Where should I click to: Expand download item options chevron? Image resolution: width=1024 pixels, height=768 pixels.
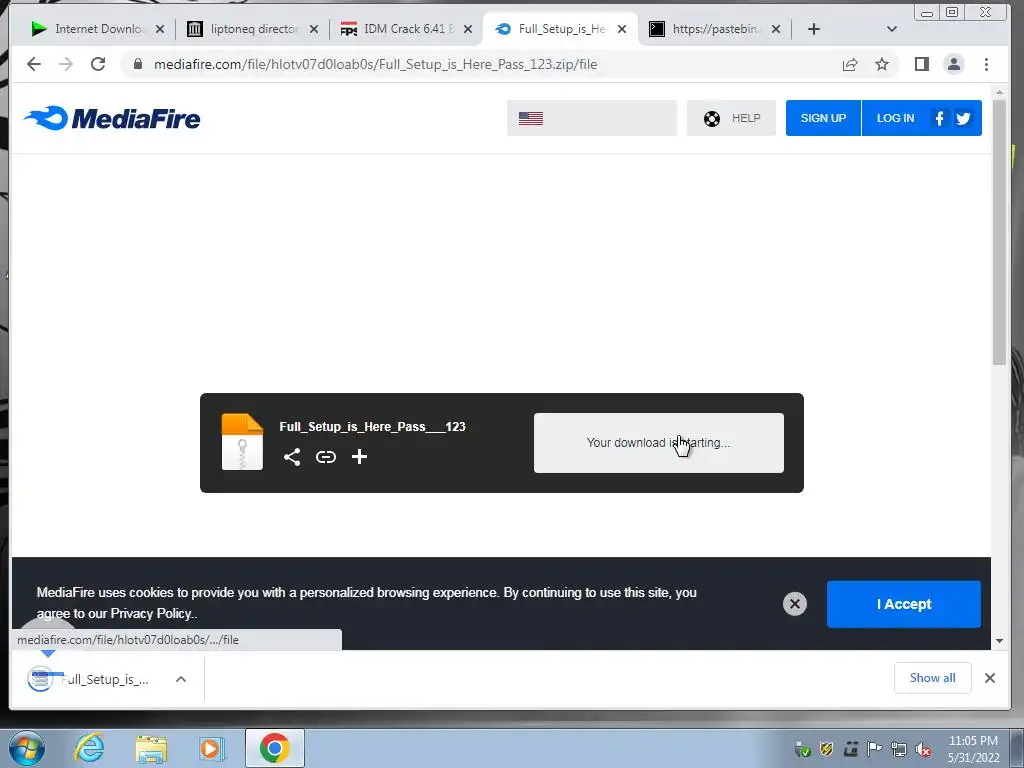[x=181, y=679]
